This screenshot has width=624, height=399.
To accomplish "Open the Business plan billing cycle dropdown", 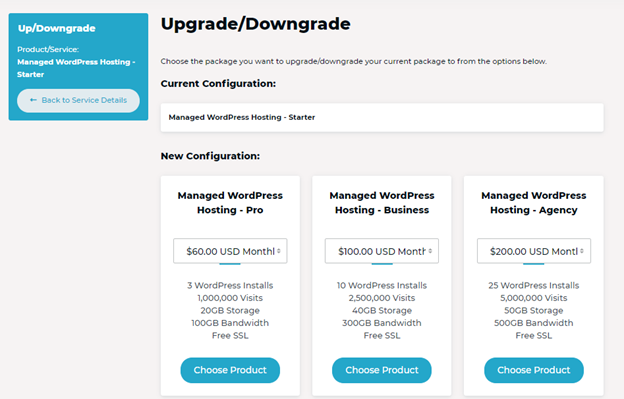I will (x=382, y=251).
